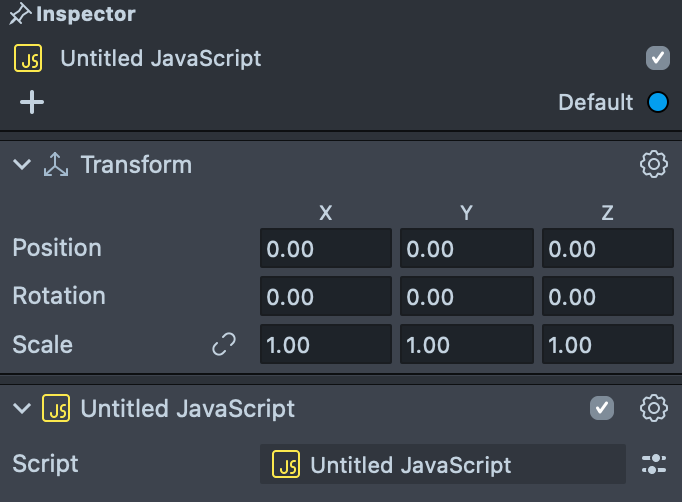Click the Rotation Y input field

click(465, 296)
